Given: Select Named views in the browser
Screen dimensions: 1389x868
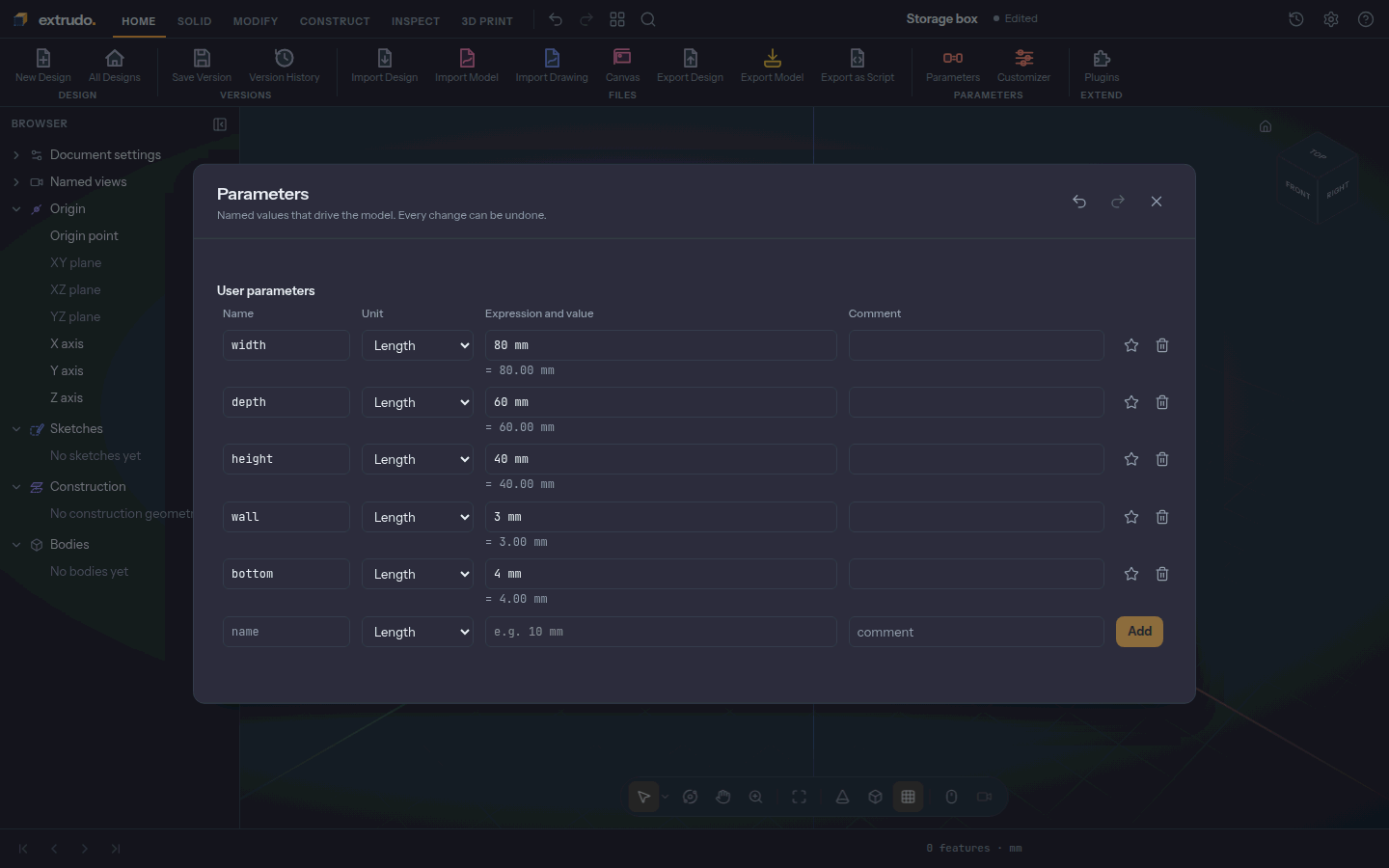Looking at the screenshot, I should coord(88,181).
